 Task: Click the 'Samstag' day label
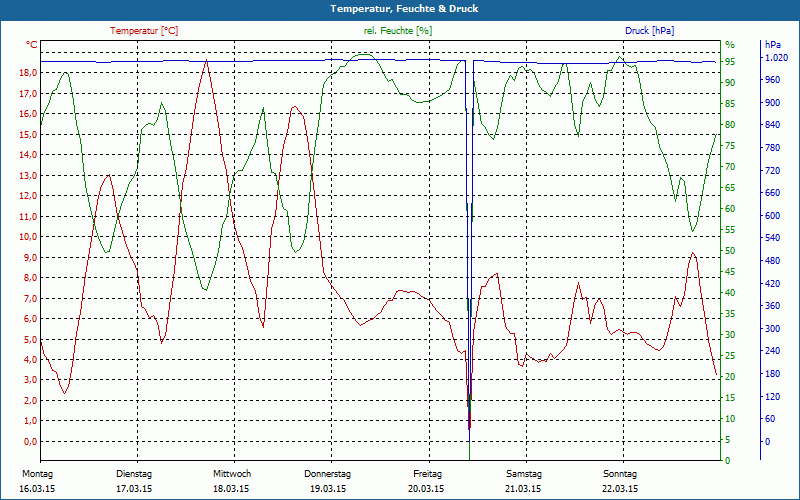click(x=524, y=474)
